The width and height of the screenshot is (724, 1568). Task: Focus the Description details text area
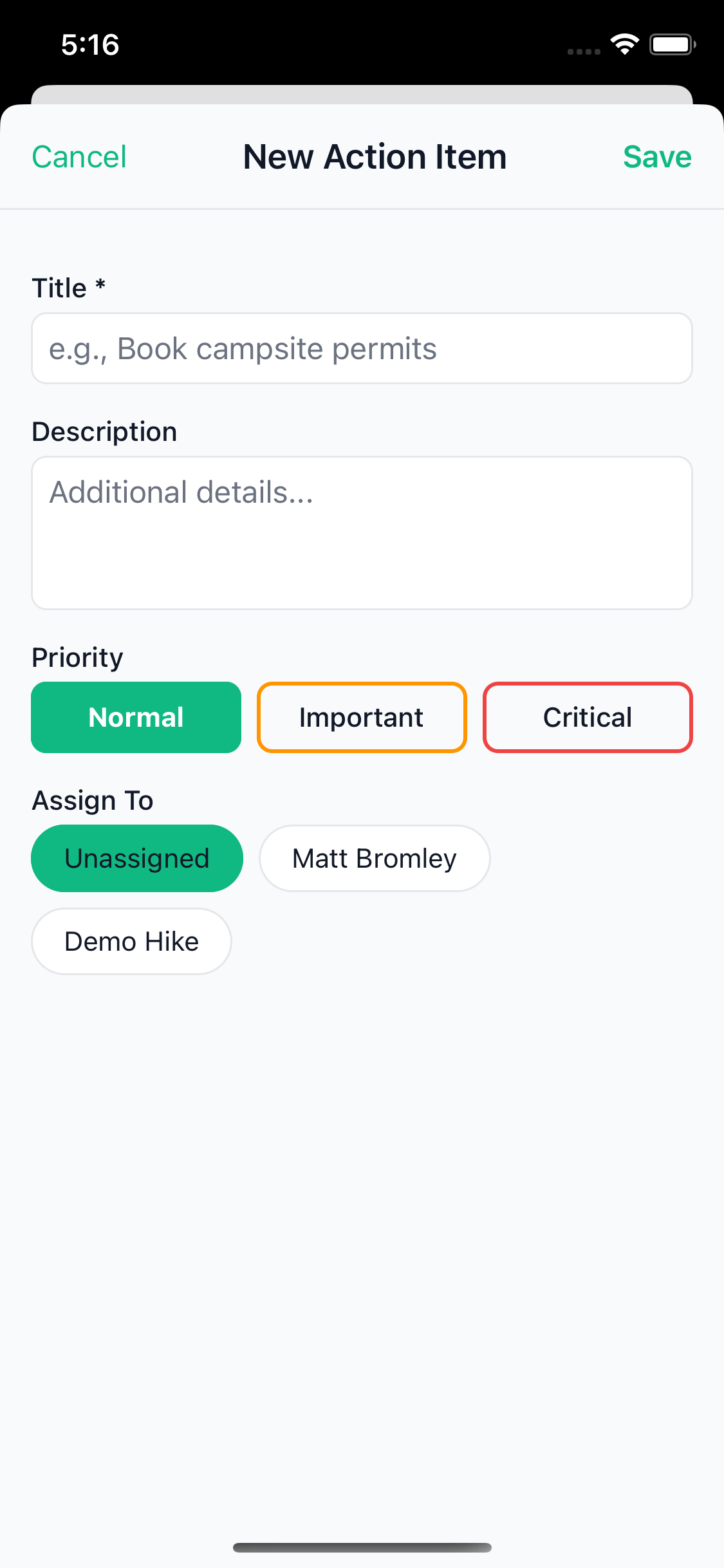tap(362, 533)
